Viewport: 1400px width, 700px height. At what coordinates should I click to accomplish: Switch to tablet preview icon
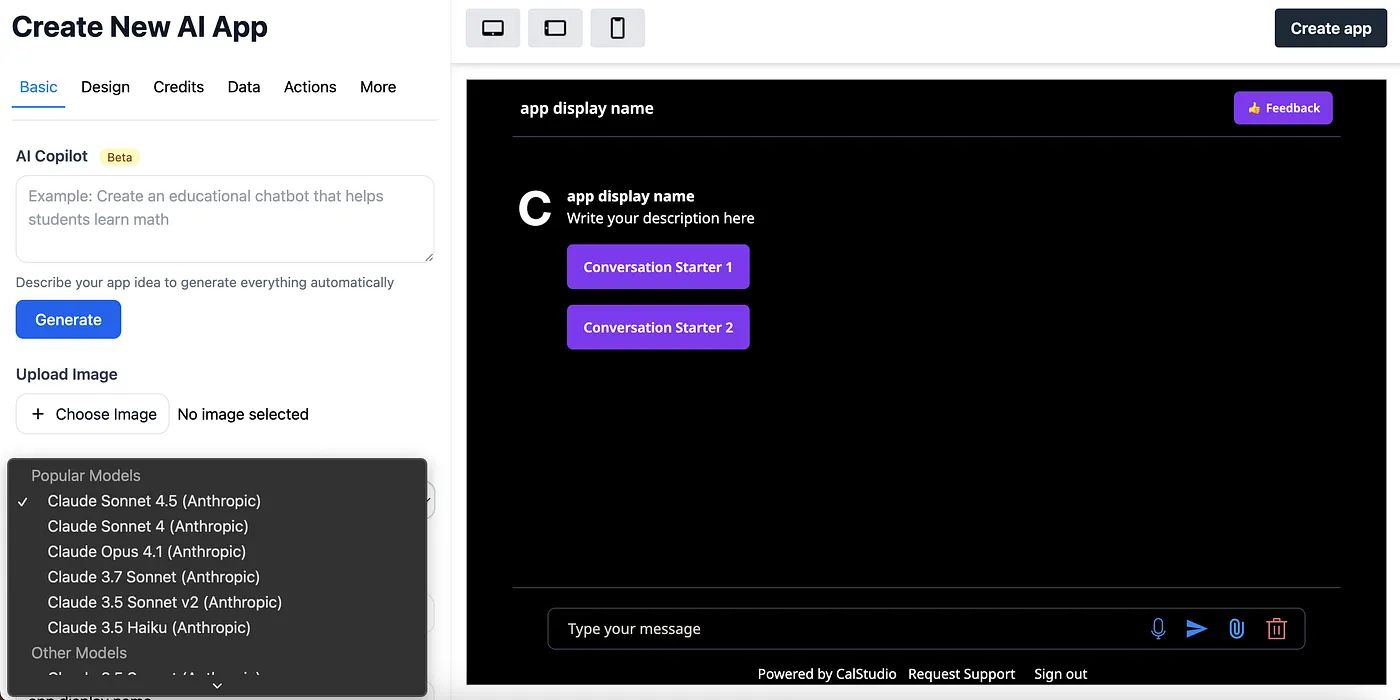[555, 28]
